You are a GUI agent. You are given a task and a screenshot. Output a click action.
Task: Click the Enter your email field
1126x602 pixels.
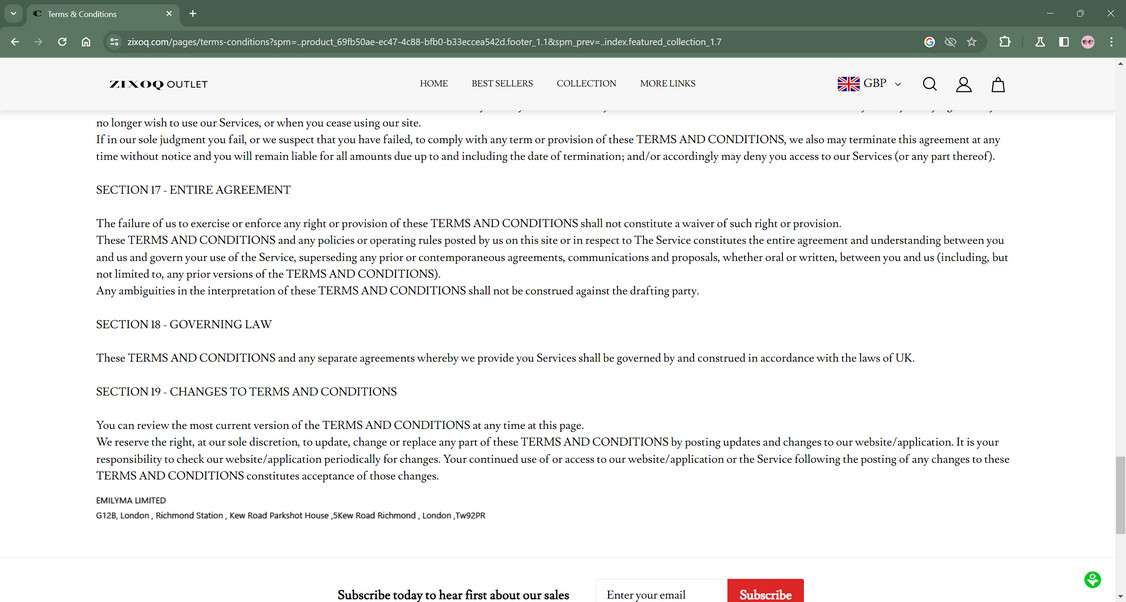pyautogui.click(x=662, y=593)
